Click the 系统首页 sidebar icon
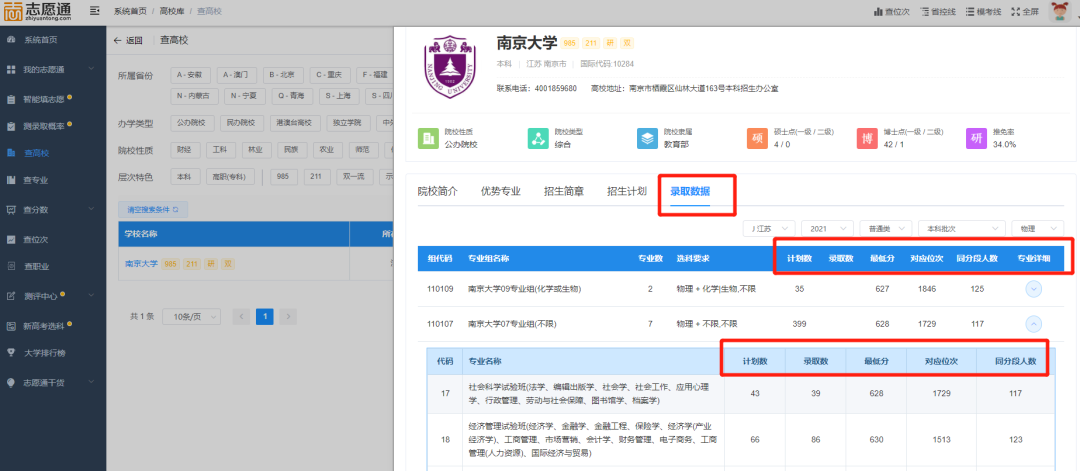The height and width of the screenshot is (471, 1080). 11,40
